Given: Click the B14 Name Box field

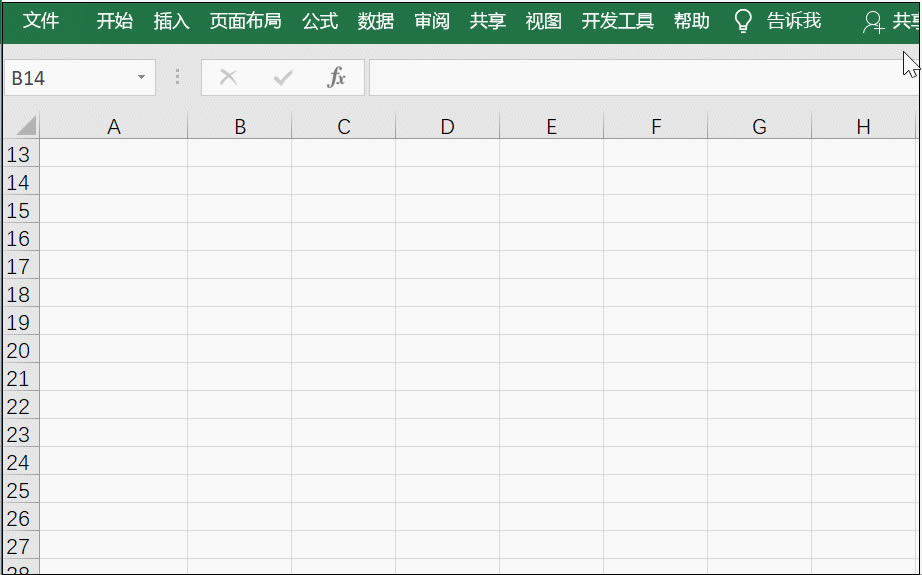Looking at the screenshot, I should coord(65,78).
